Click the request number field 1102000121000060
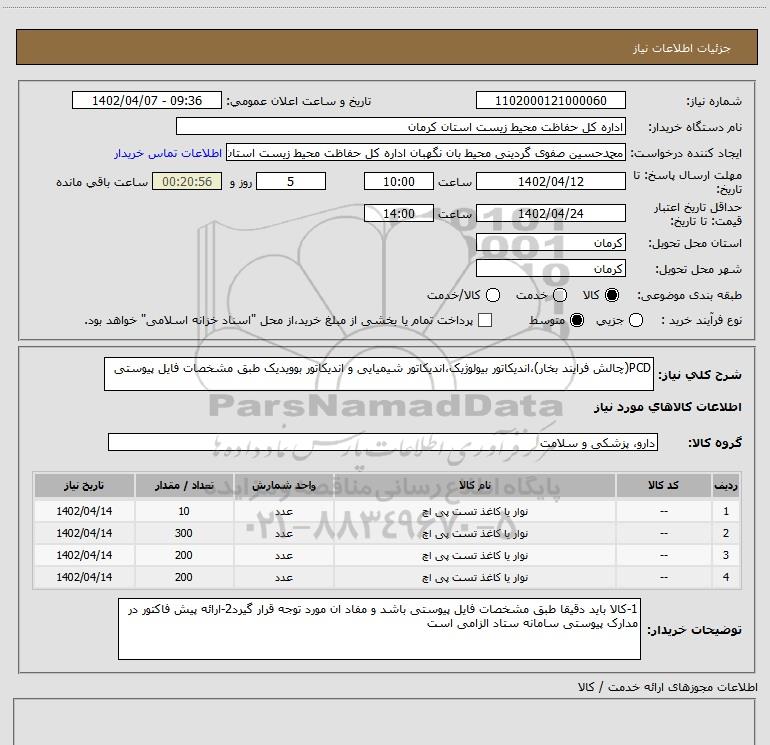The height and width of the screenshot is (745, 770). tap(550, 100)
